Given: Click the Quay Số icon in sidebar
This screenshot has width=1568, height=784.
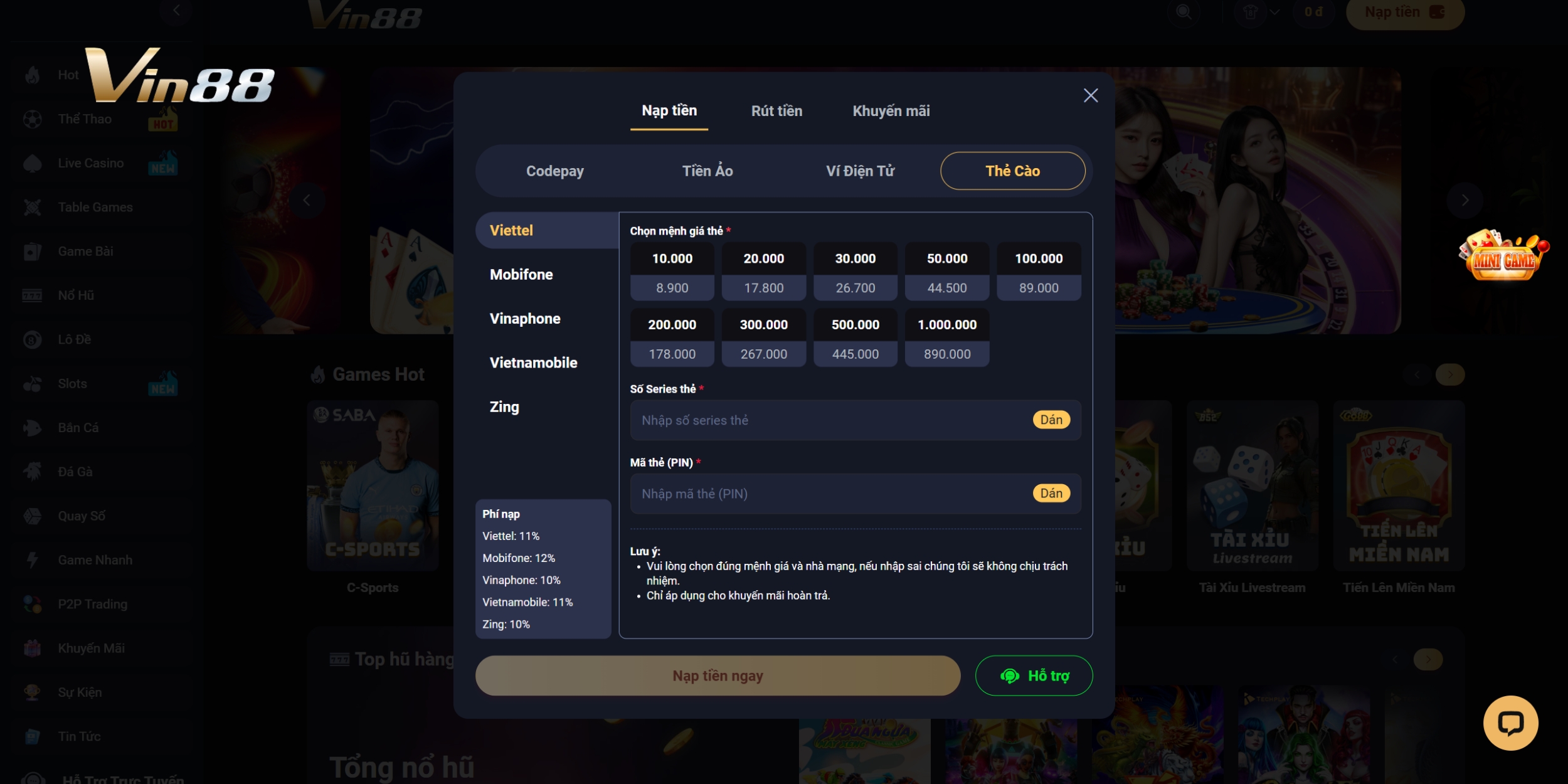Looking at the screenshot, I should click(x=33, y=516).
